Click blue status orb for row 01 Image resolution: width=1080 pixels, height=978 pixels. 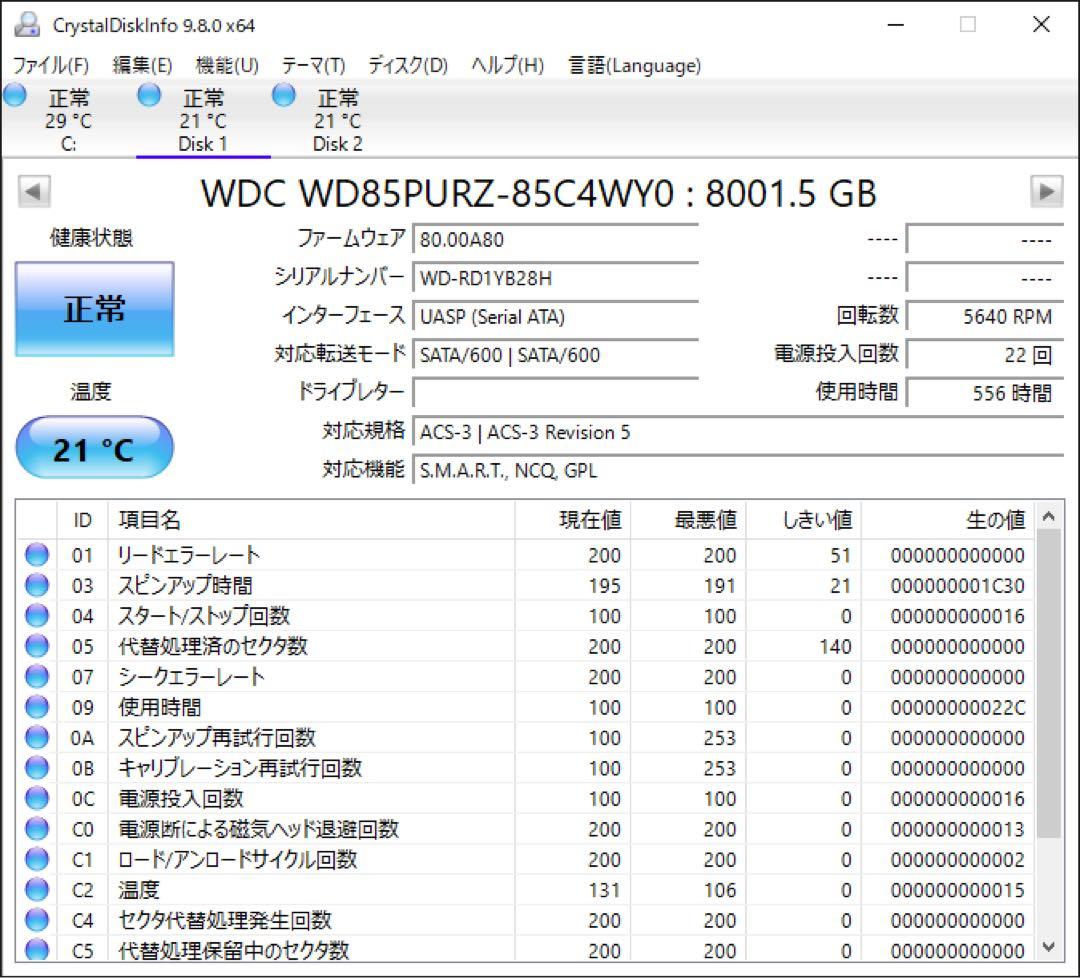(x=37, y=555)
